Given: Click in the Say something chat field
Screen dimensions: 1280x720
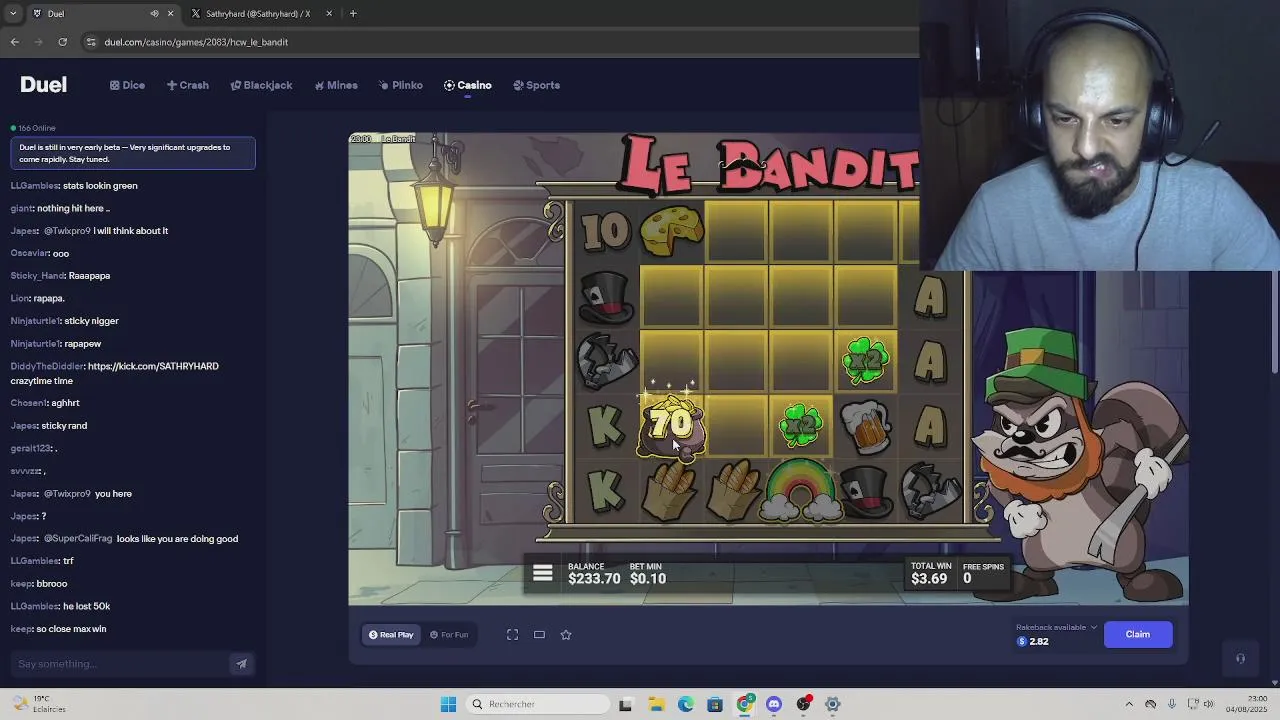Looking at the screenshot, I should [120, 664].
